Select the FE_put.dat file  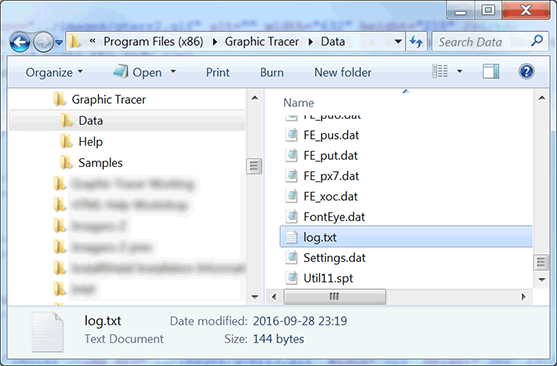330,156
